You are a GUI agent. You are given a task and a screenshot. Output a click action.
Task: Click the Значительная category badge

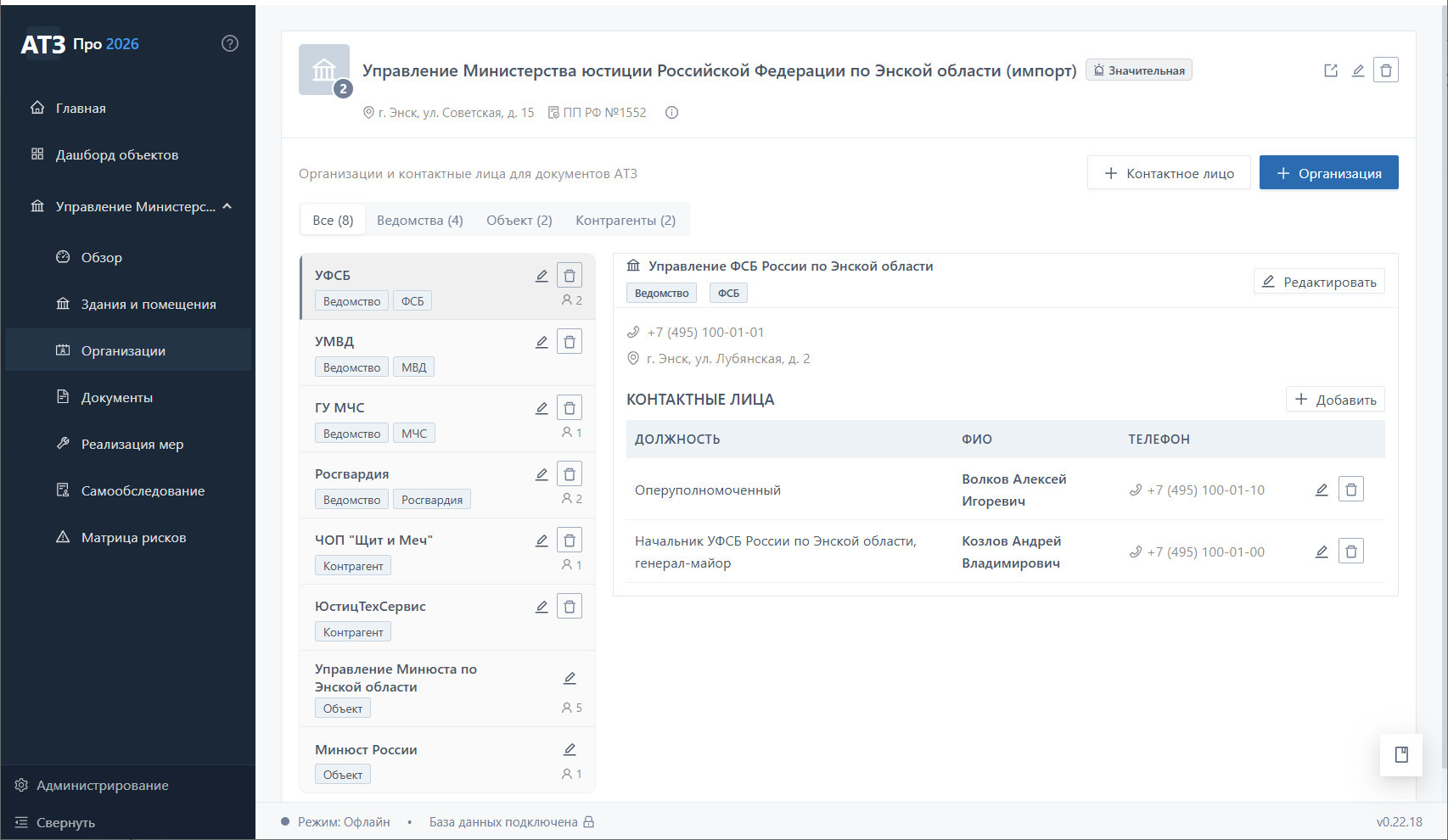coord(1139,70)
